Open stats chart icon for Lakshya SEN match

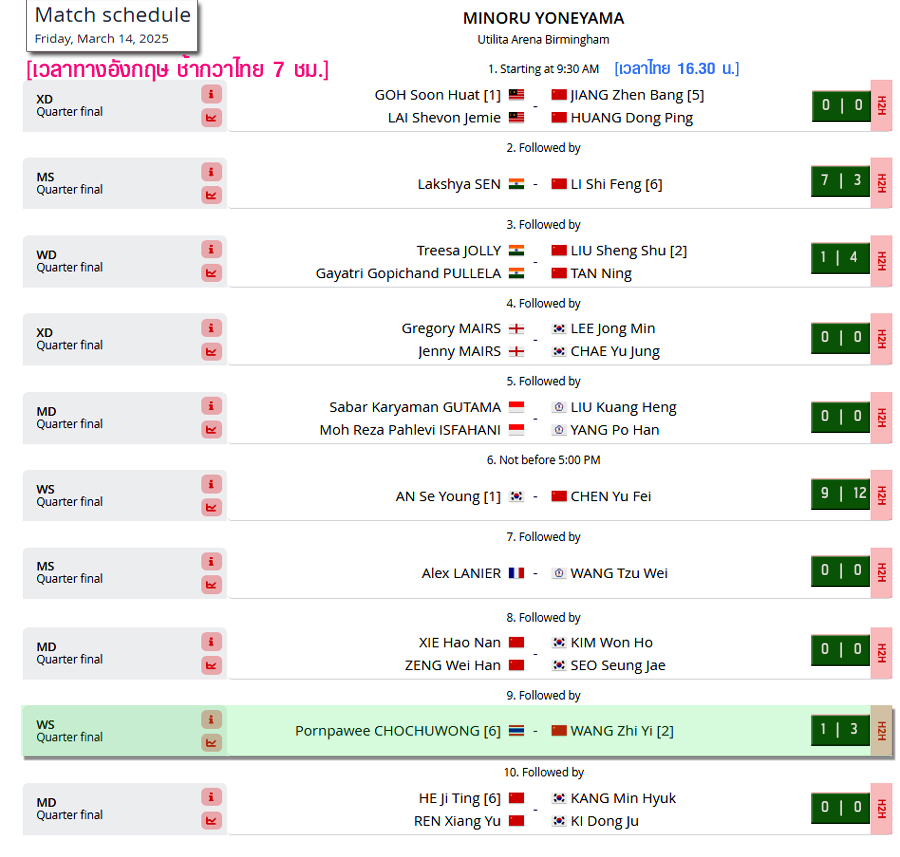coord(211,195)
